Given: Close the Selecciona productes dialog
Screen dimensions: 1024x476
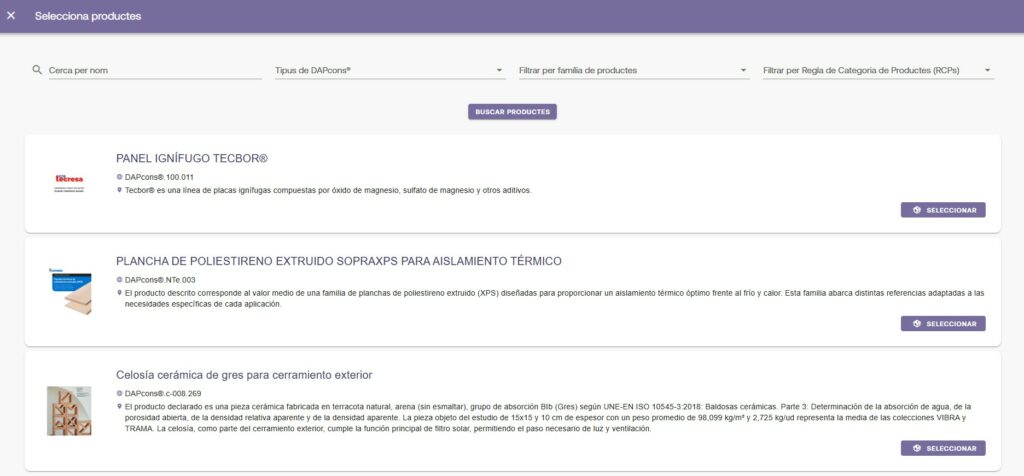Looking at the screenshot, I should click(x=11, y=16).
